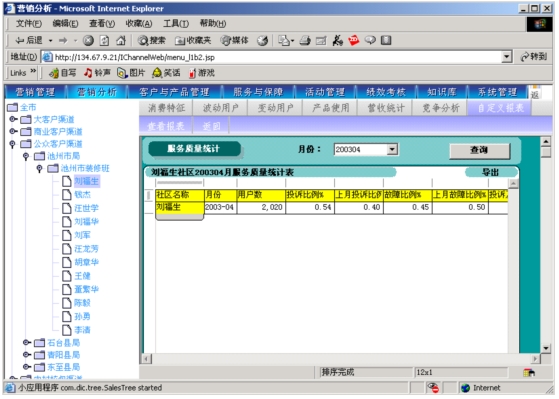Switch to the 绩效考核 tab
The image size is (559, 399).
coord(386,92)
